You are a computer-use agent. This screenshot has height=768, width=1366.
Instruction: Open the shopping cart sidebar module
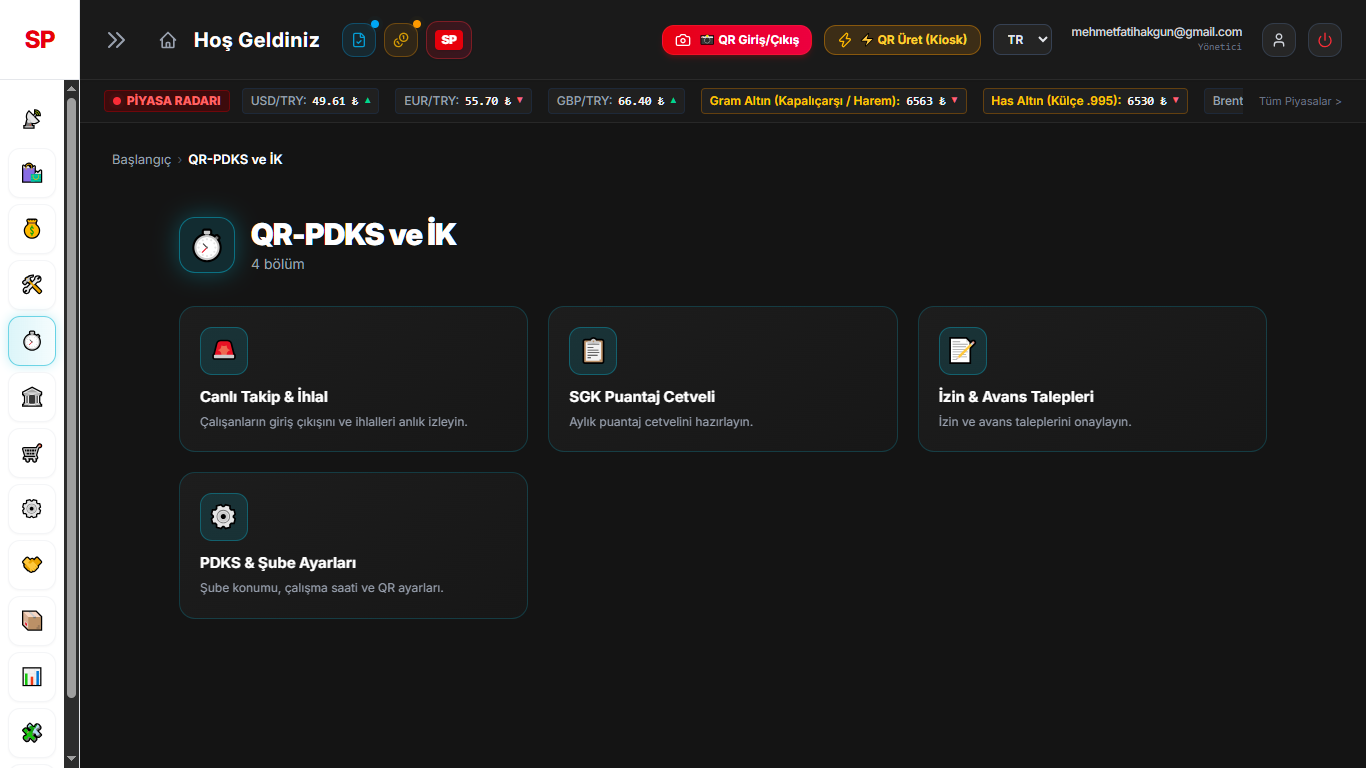(x=32, y=453)
